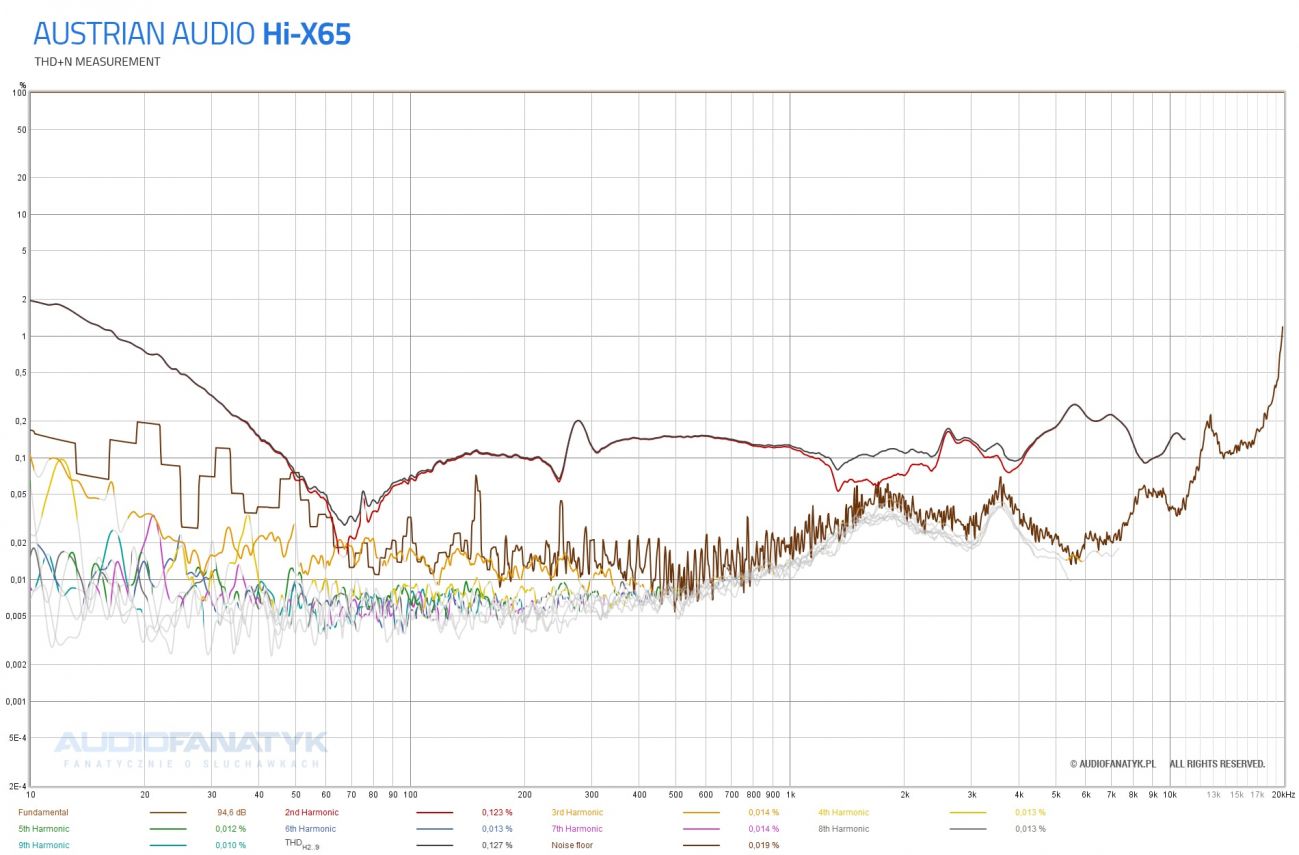Click the '0,127 %' THD value

click(x=497, y=845)
